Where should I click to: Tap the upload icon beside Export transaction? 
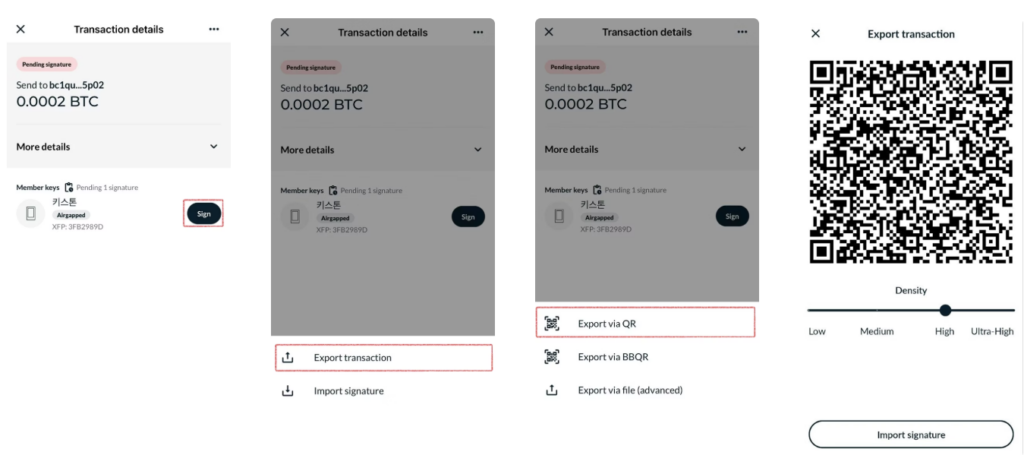click(x=288, y=358)
